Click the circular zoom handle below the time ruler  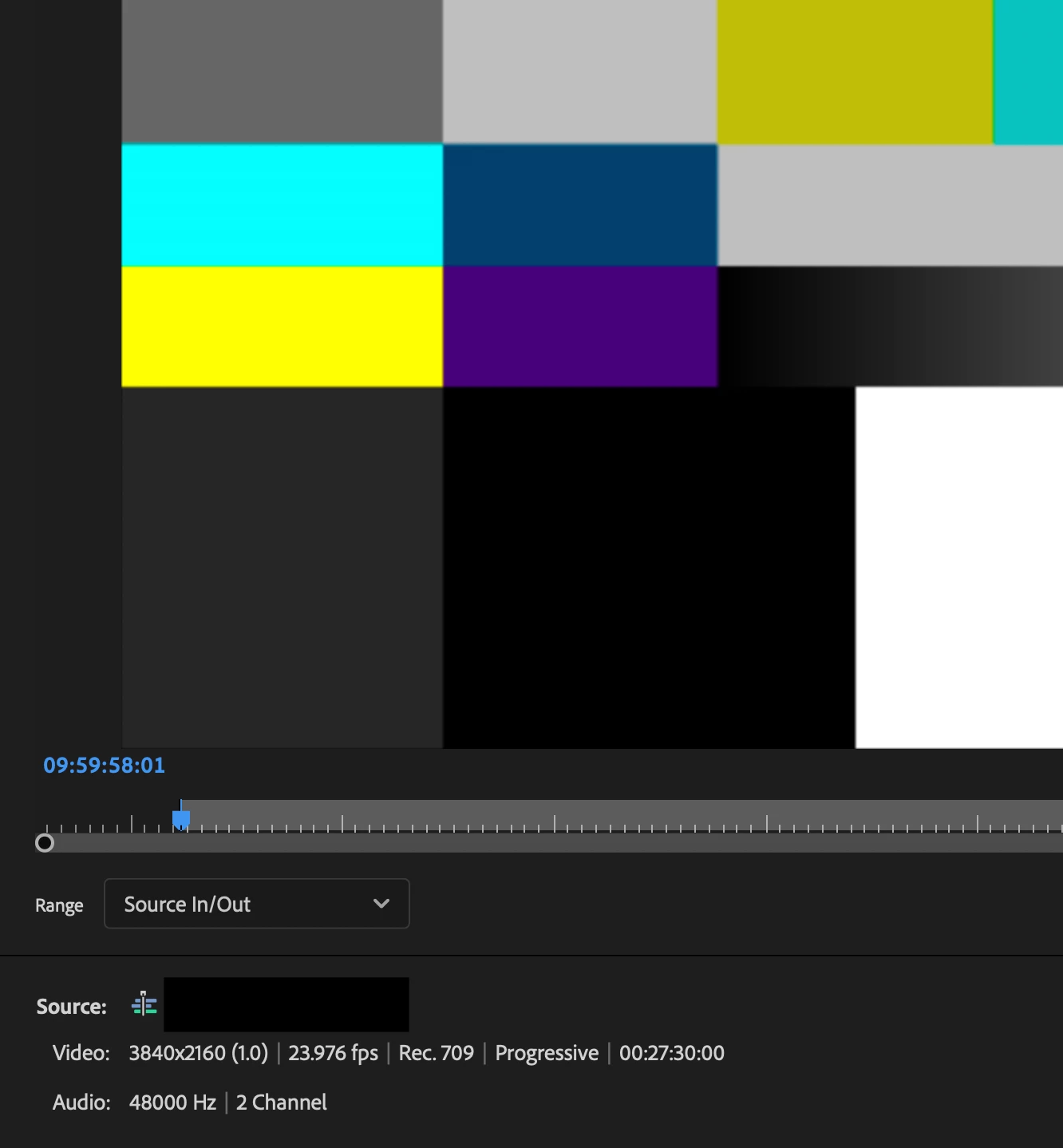point(45,843)
